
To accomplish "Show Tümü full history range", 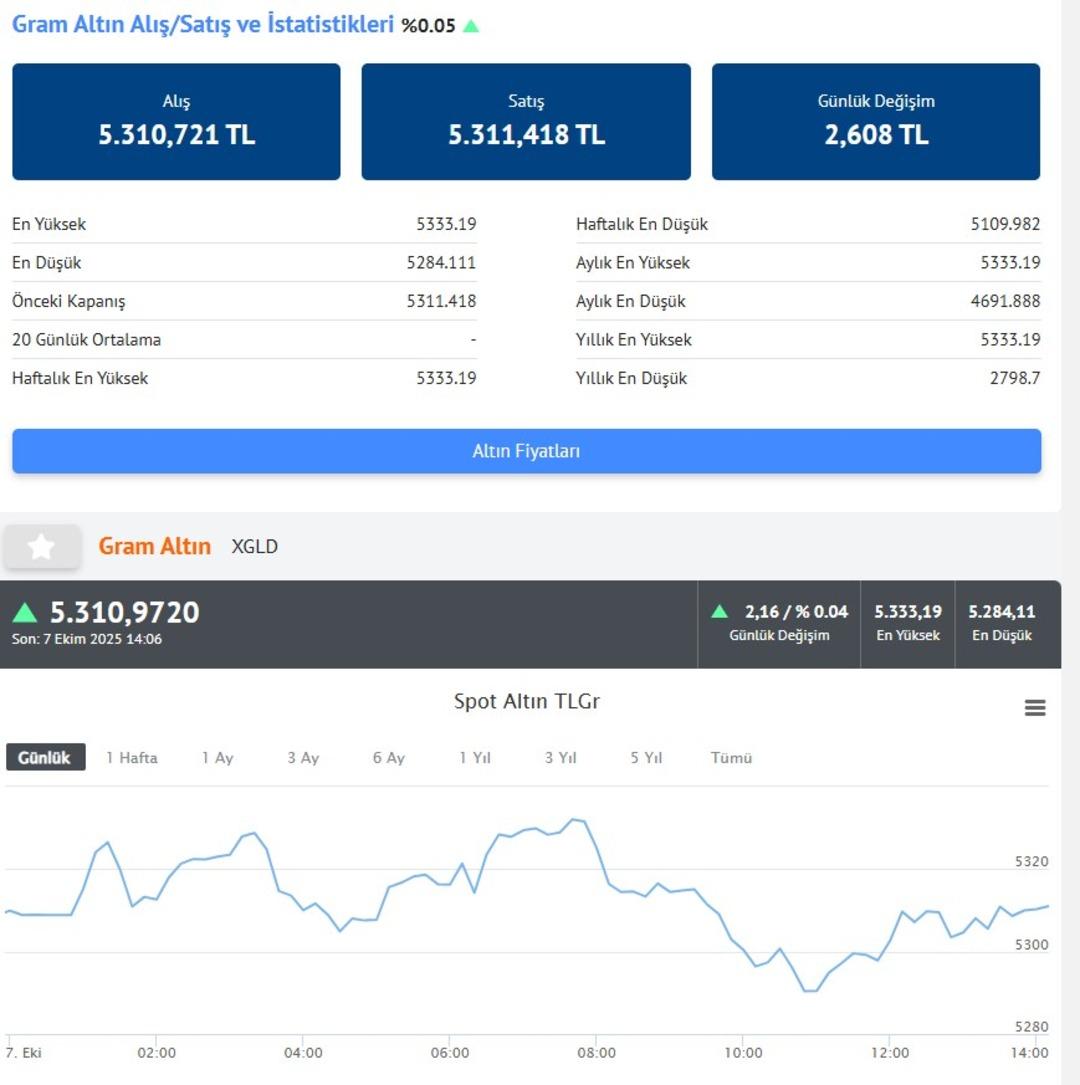I will click(x=731, y=757).
